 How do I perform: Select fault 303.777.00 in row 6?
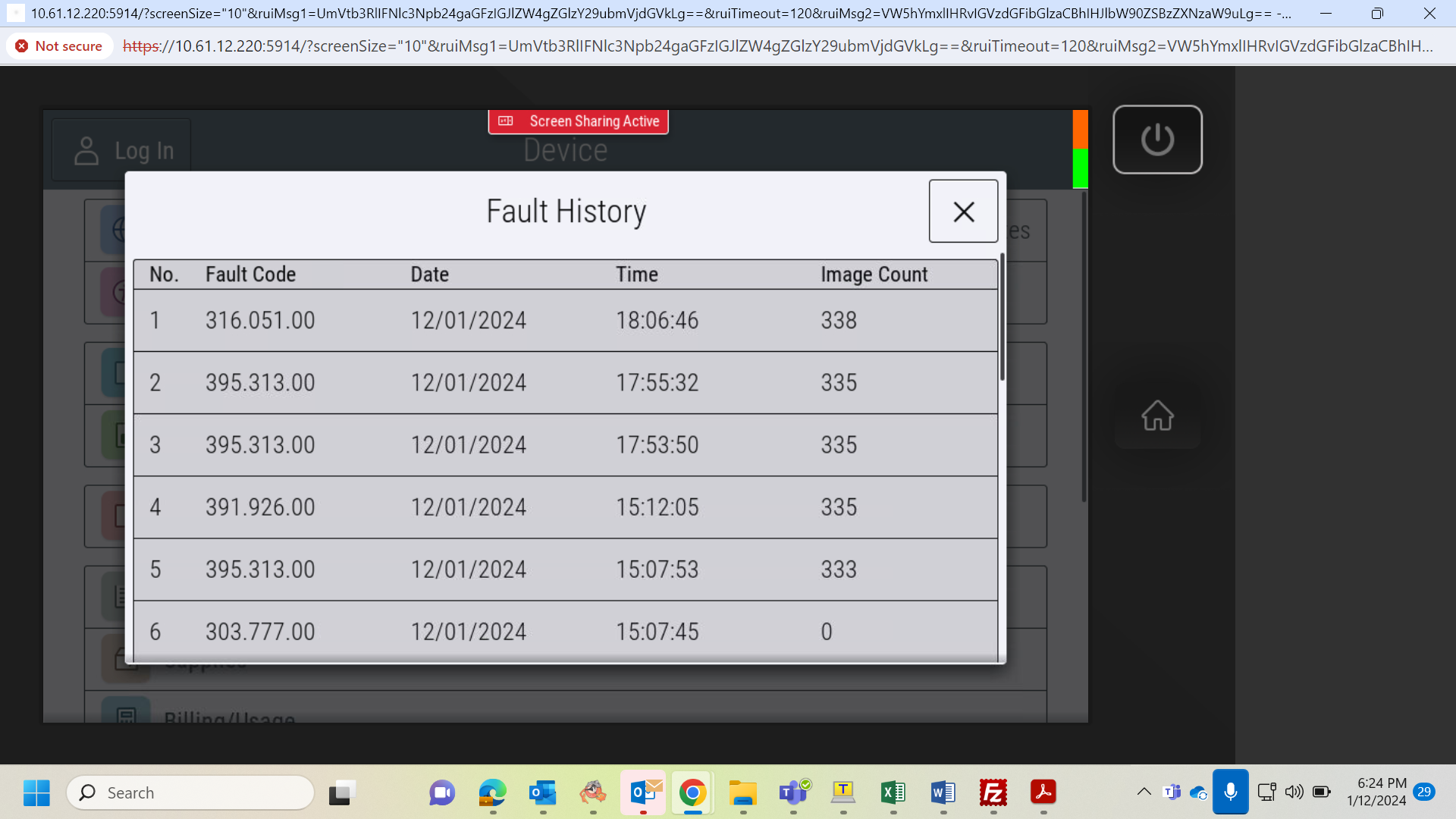[x=566, y=631]
